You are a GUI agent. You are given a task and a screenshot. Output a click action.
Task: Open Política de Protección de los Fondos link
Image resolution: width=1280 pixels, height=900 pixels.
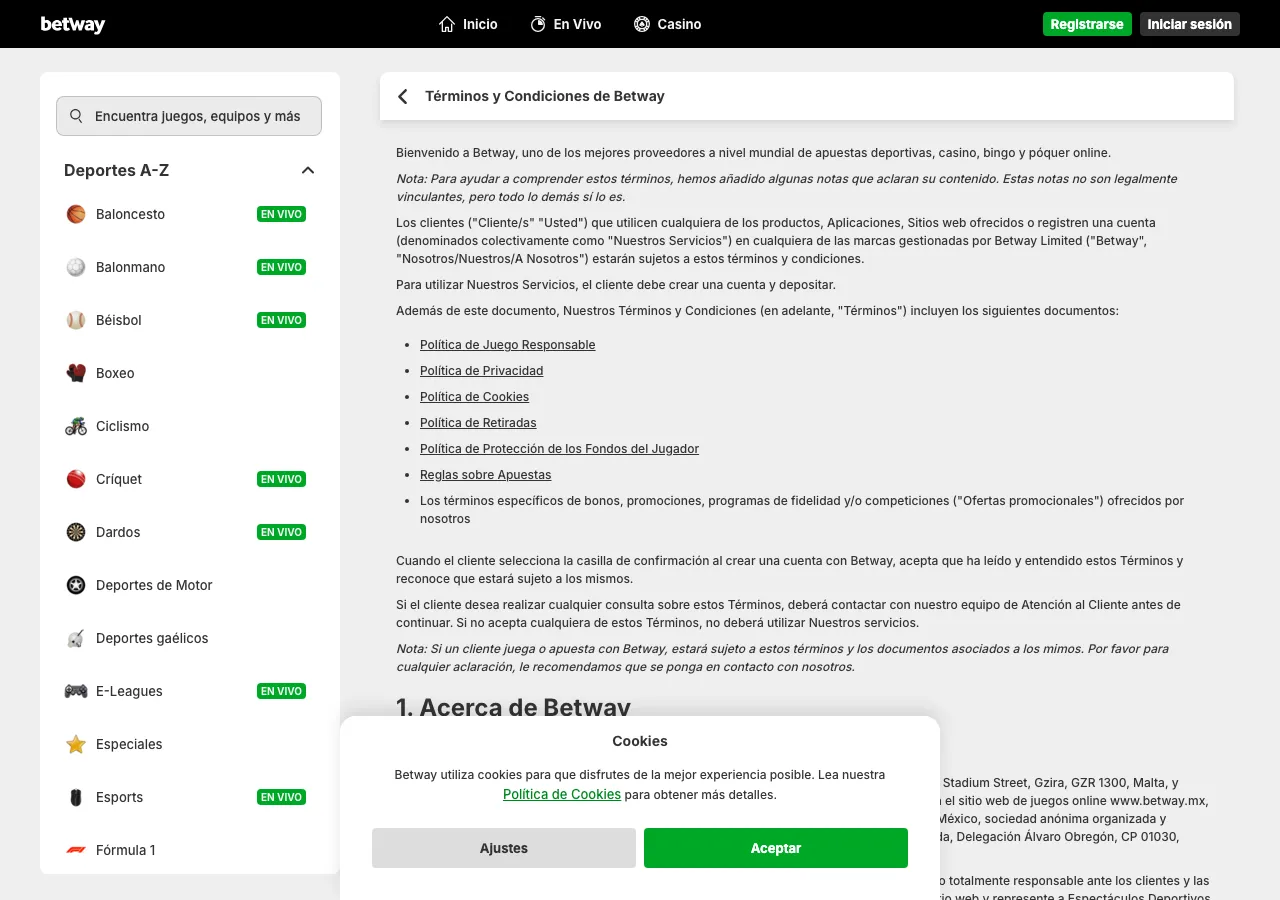coord(559,449)
